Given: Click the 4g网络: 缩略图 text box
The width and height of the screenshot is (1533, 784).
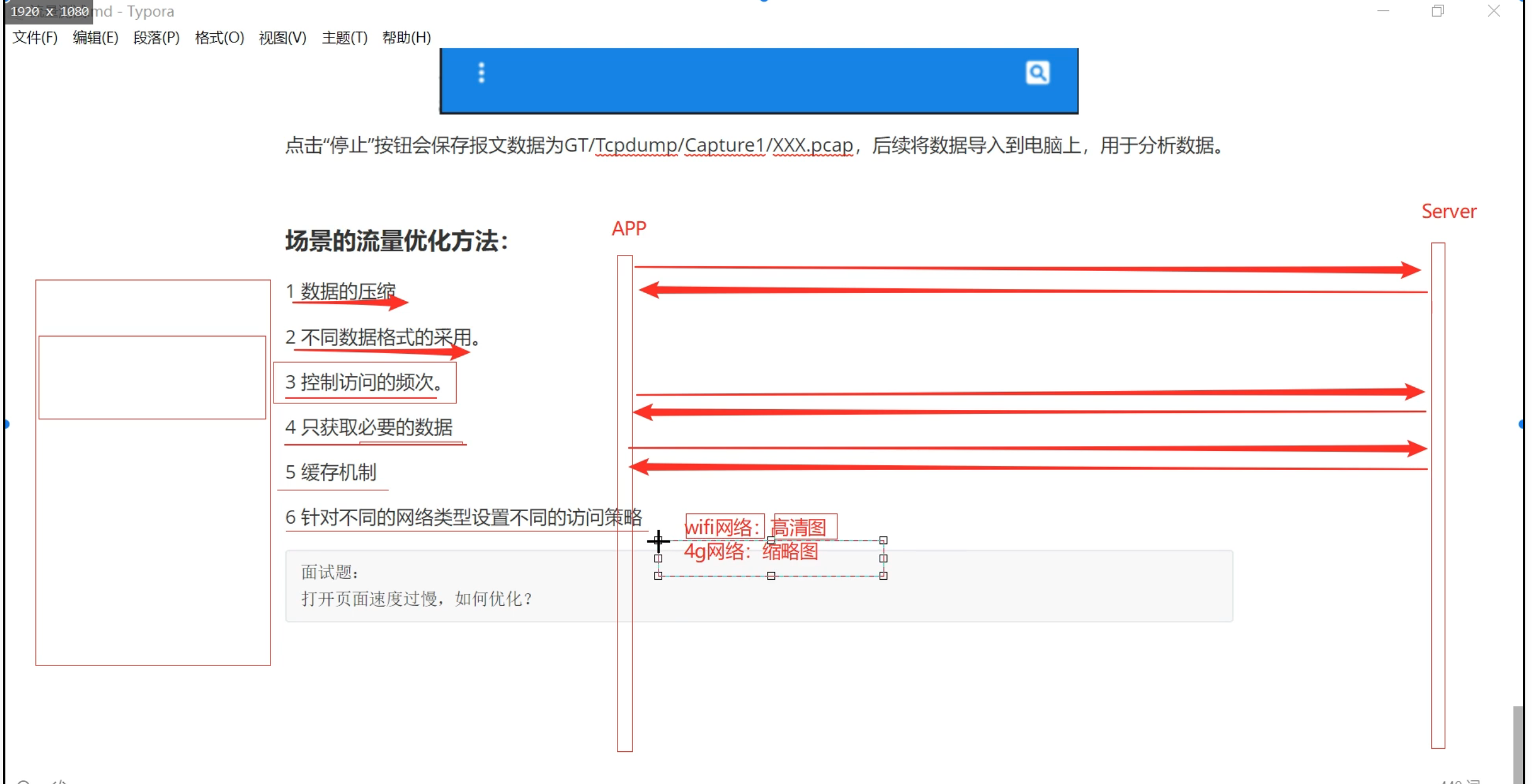Looking at the screenshot, I should [x=751, y=552].
